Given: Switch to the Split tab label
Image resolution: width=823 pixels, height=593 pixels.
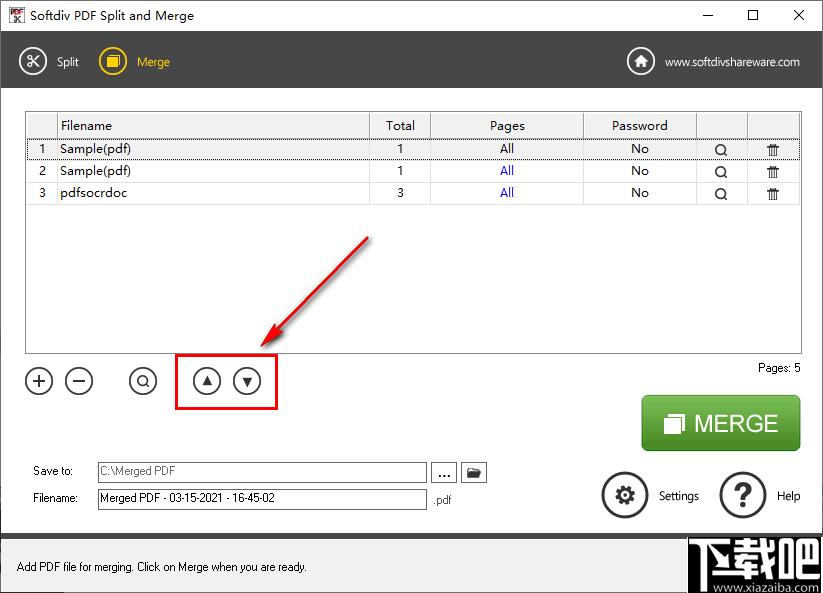Looking at the screenshot, I should (x=68, y=62).
